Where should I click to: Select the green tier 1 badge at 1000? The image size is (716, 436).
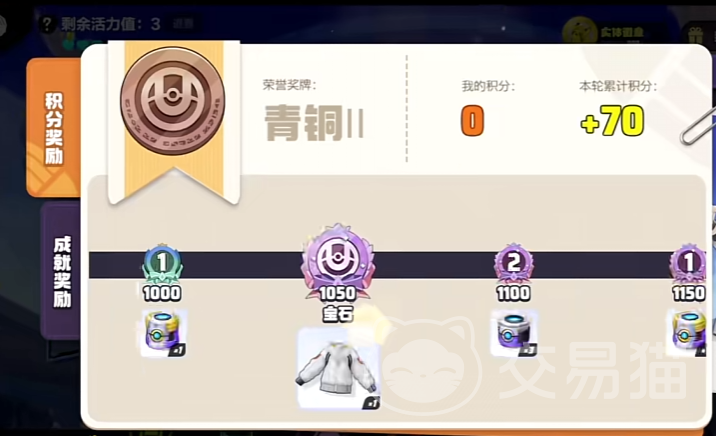(x=163, y=263)
